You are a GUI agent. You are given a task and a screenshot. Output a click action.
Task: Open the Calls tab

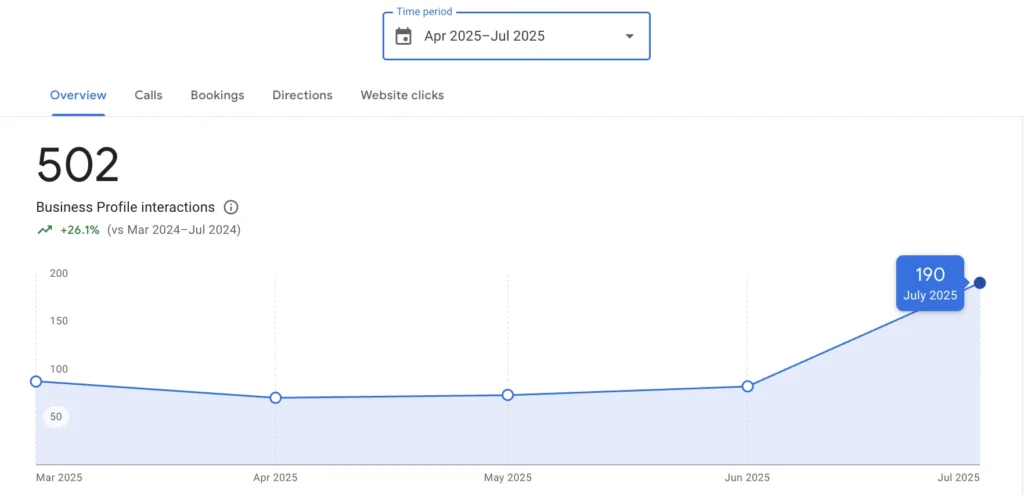(x=148, y=95)
